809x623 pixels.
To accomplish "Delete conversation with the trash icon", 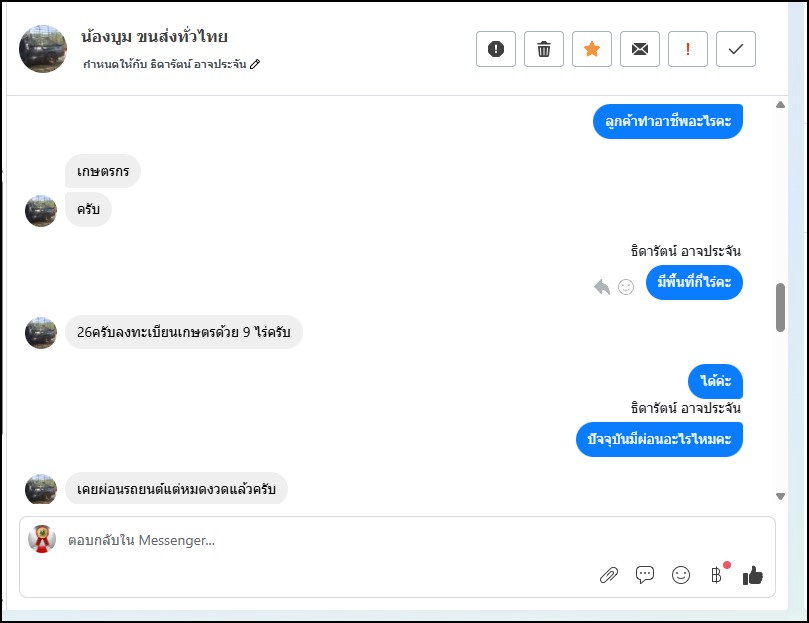I will pos(544,49).
